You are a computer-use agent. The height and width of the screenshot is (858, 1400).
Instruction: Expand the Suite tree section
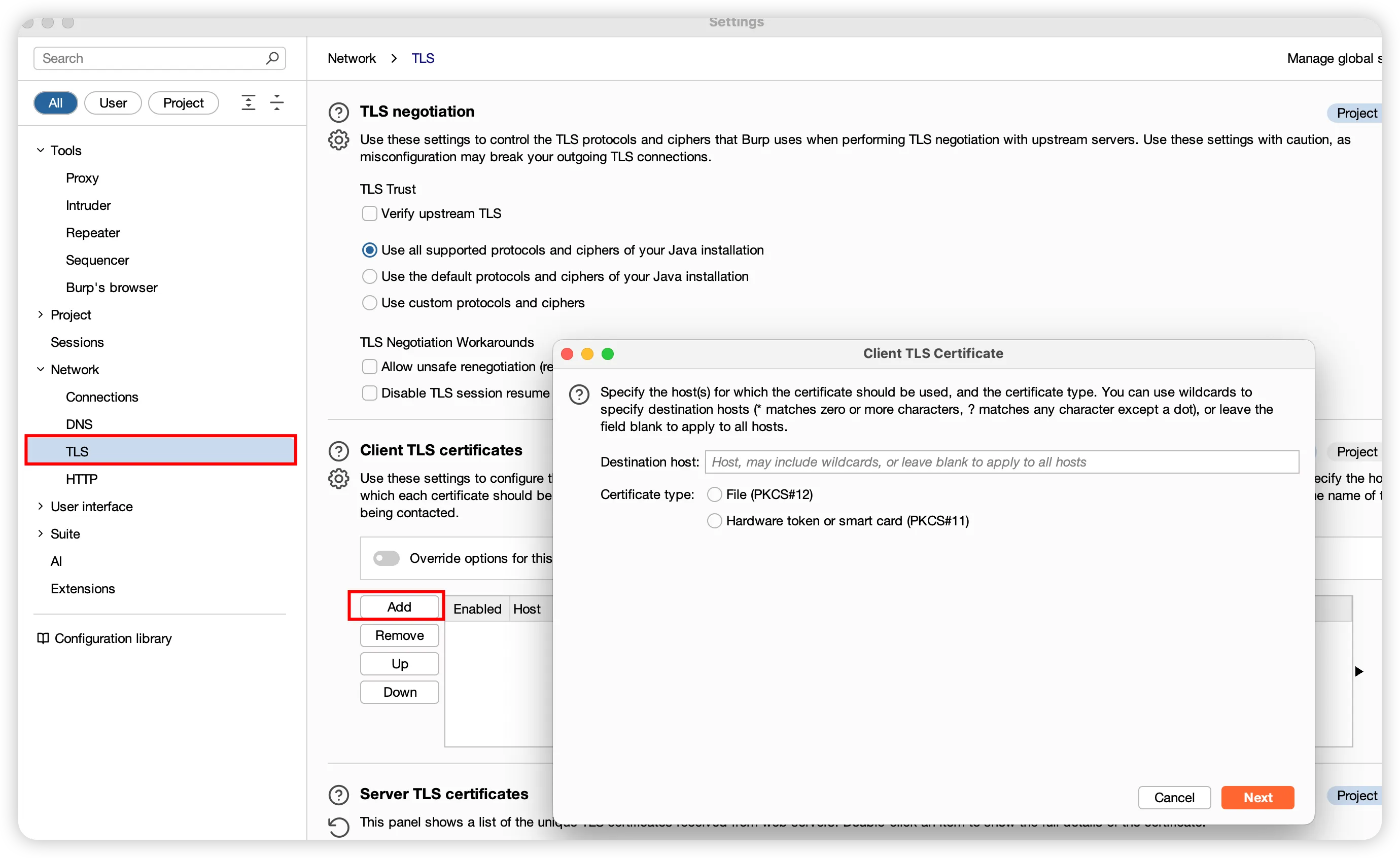click(41, 533)
